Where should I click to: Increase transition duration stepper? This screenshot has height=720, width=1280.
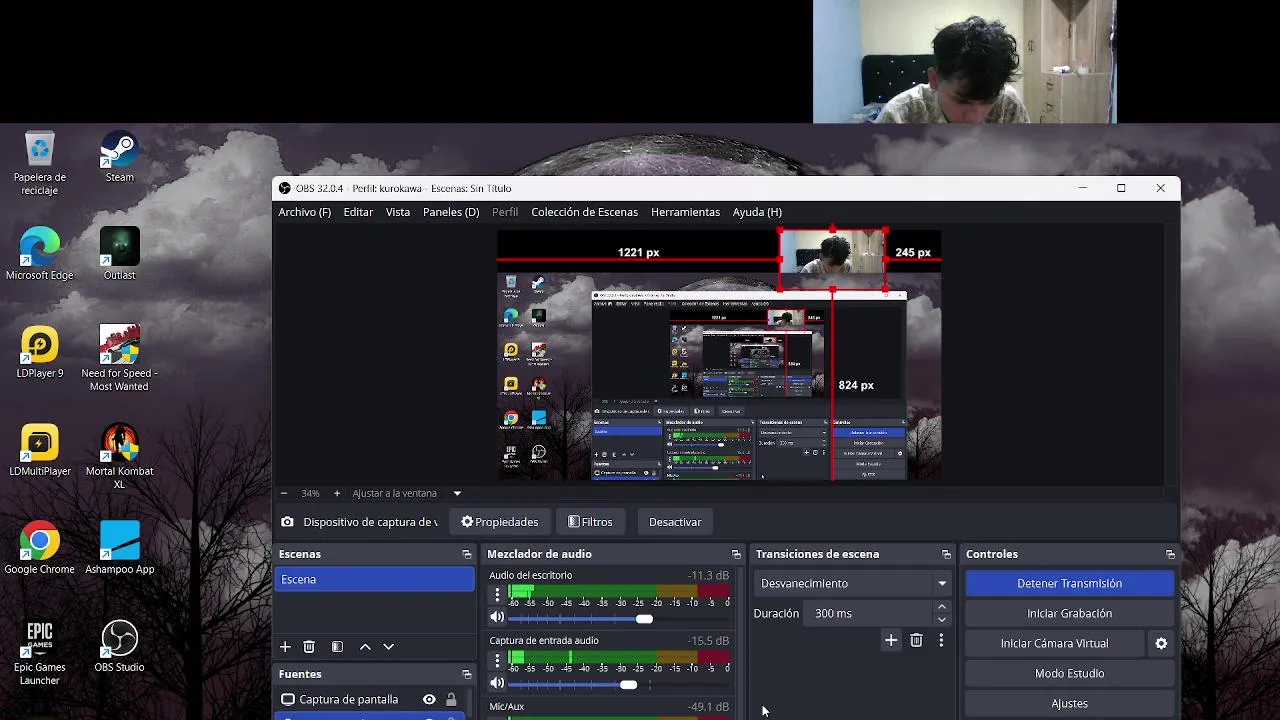(942, 607)
